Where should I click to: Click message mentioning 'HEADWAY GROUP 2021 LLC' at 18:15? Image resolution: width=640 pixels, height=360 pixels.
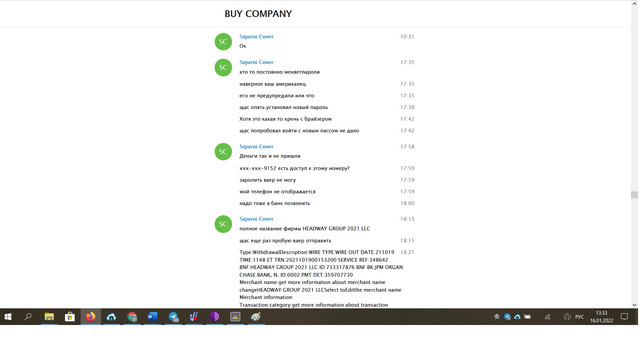[304, 229]
